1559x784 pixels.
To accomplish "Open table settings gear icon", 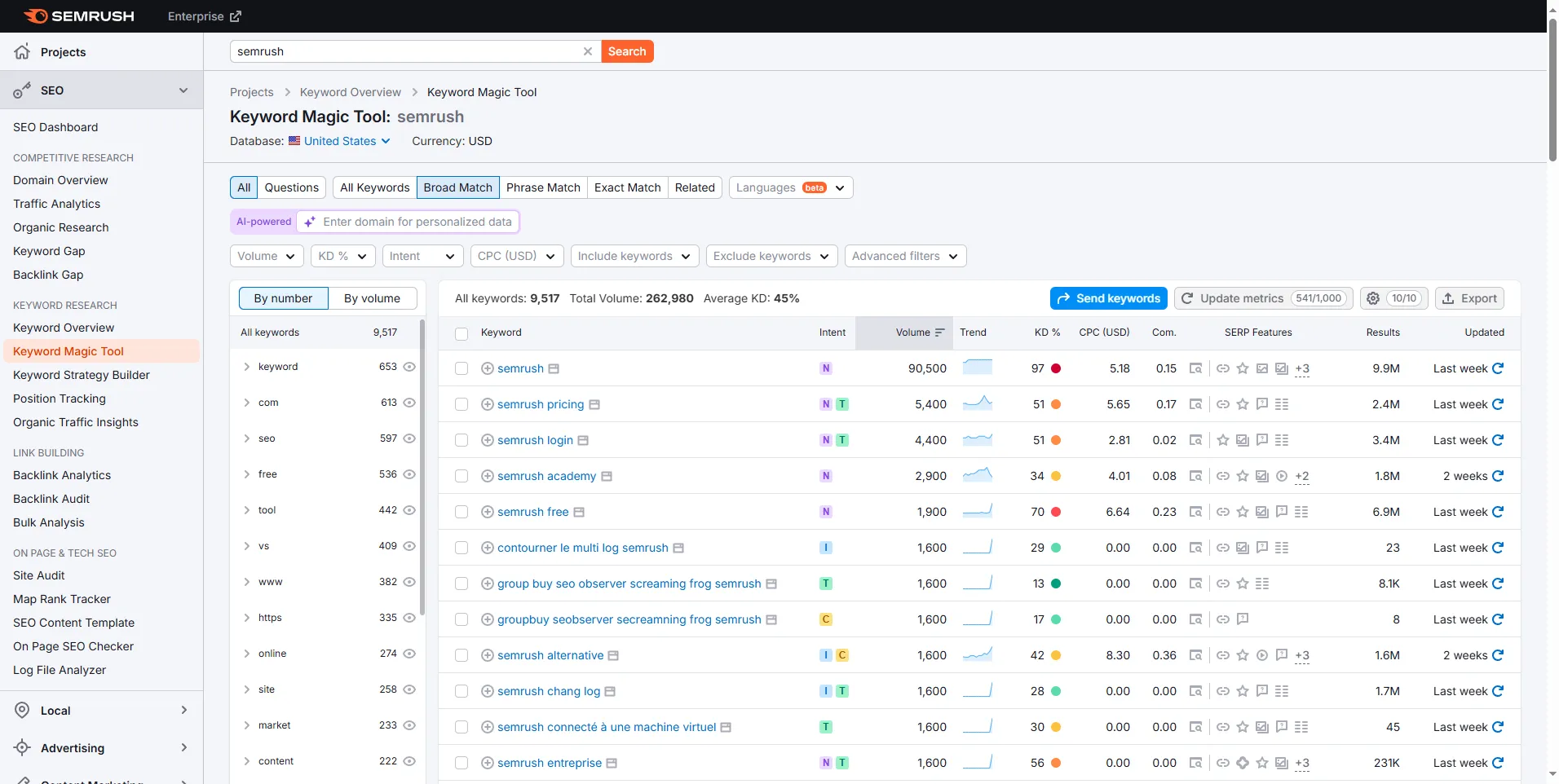I will point(1373,298).
